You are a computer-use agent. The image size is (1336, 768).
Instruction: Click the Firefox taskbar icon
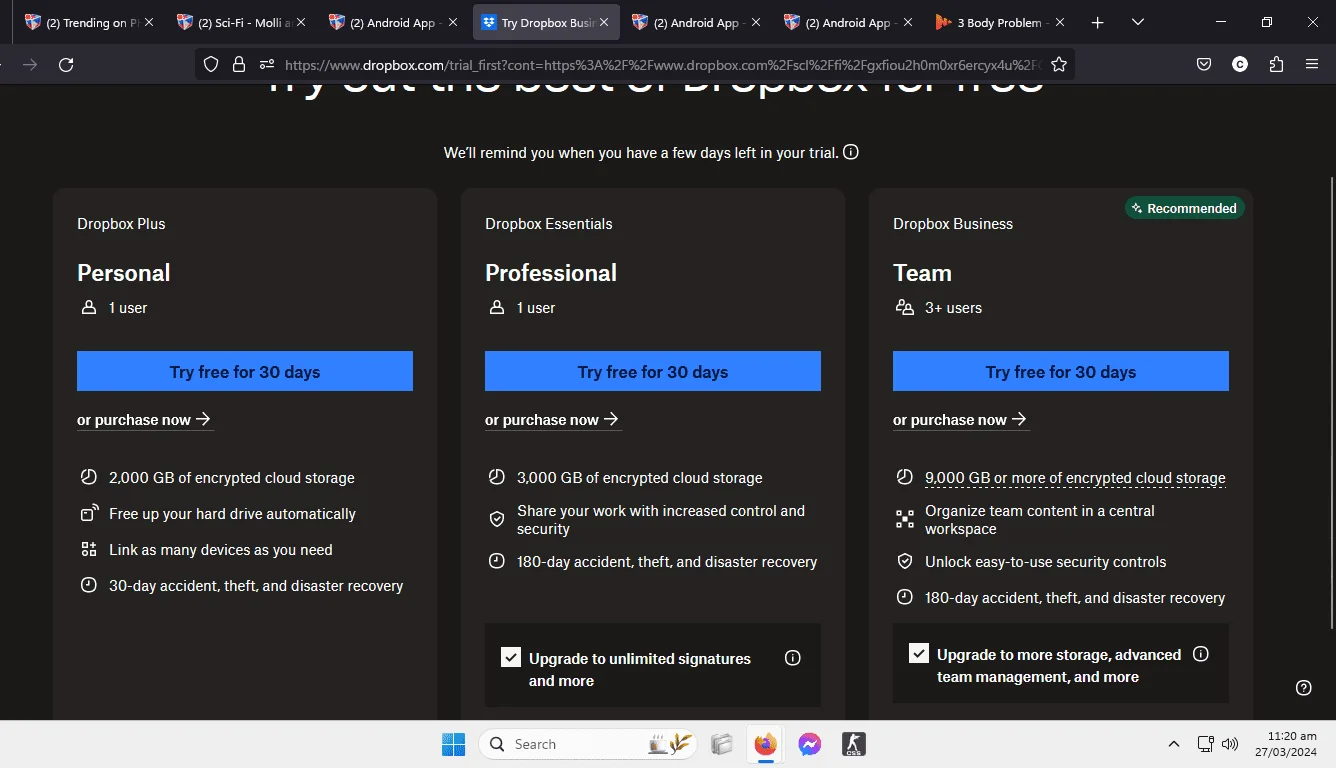[x=765, y=744]
